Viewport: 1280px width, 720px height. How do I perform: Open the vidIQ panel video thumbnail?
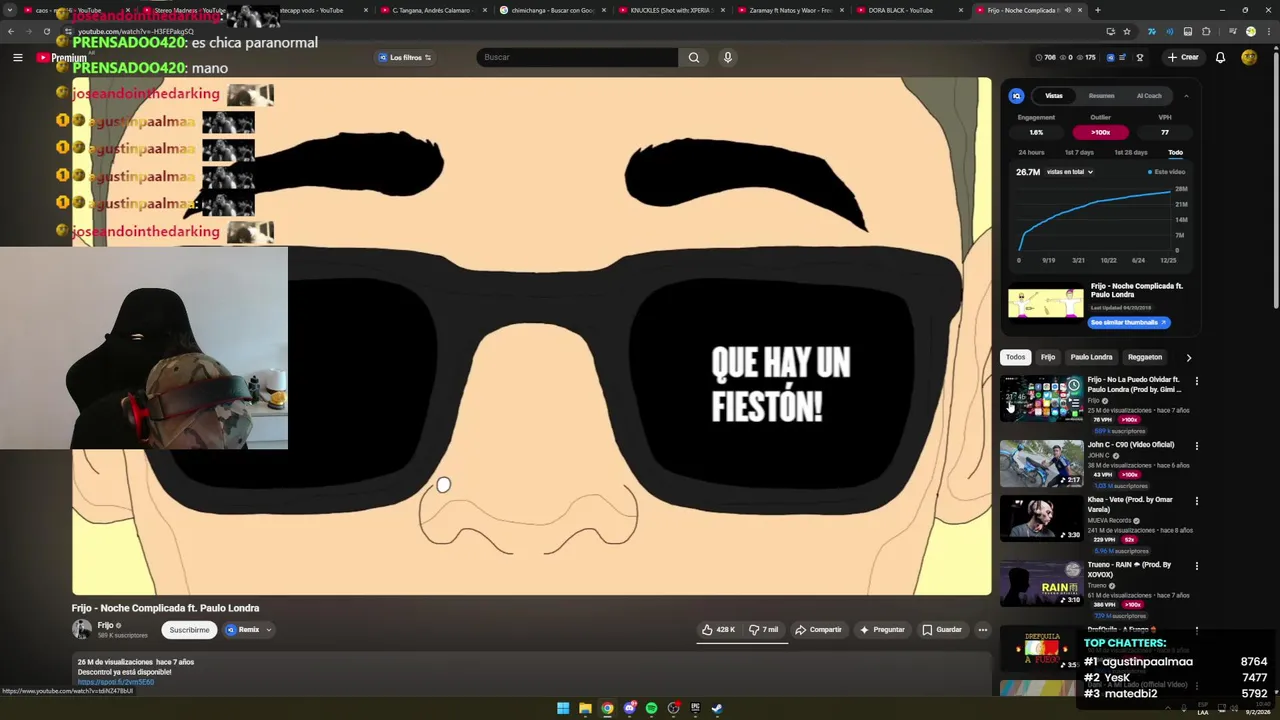[x=1045, y=304]
